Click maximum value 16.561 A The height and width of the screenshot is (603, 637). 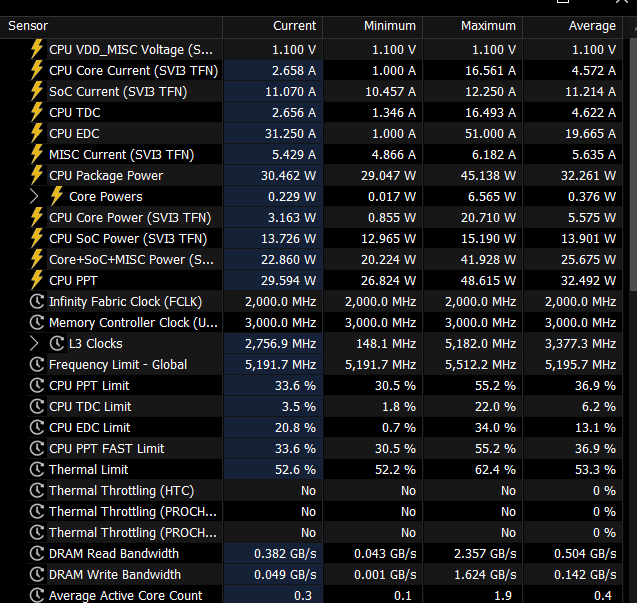(x=490, y=71)
